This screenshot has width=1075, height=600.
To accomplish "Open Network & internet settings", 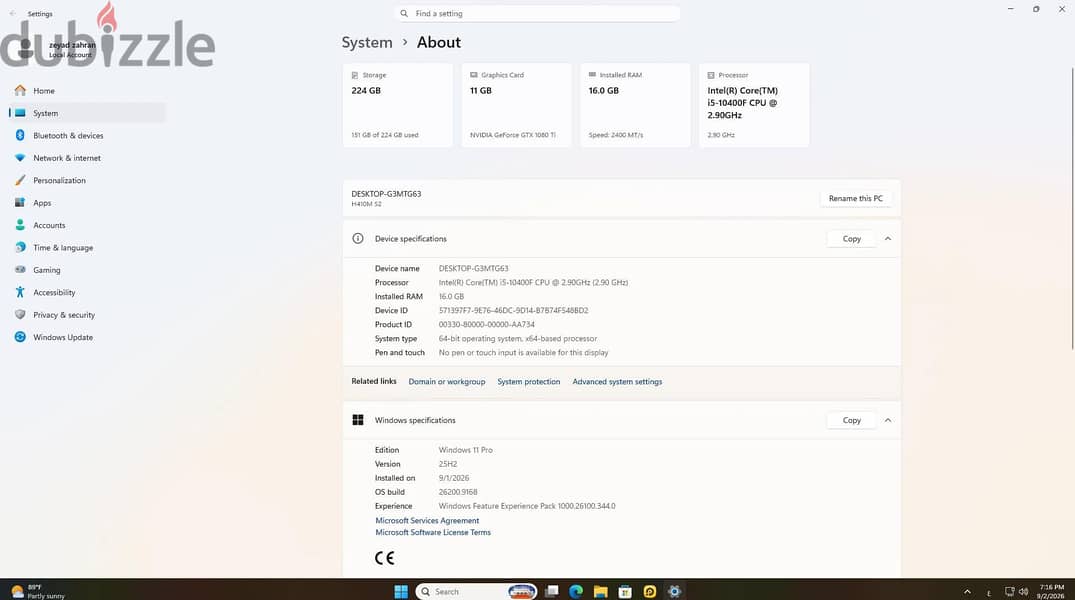I will pyautogui.click(x=87, y=158).
